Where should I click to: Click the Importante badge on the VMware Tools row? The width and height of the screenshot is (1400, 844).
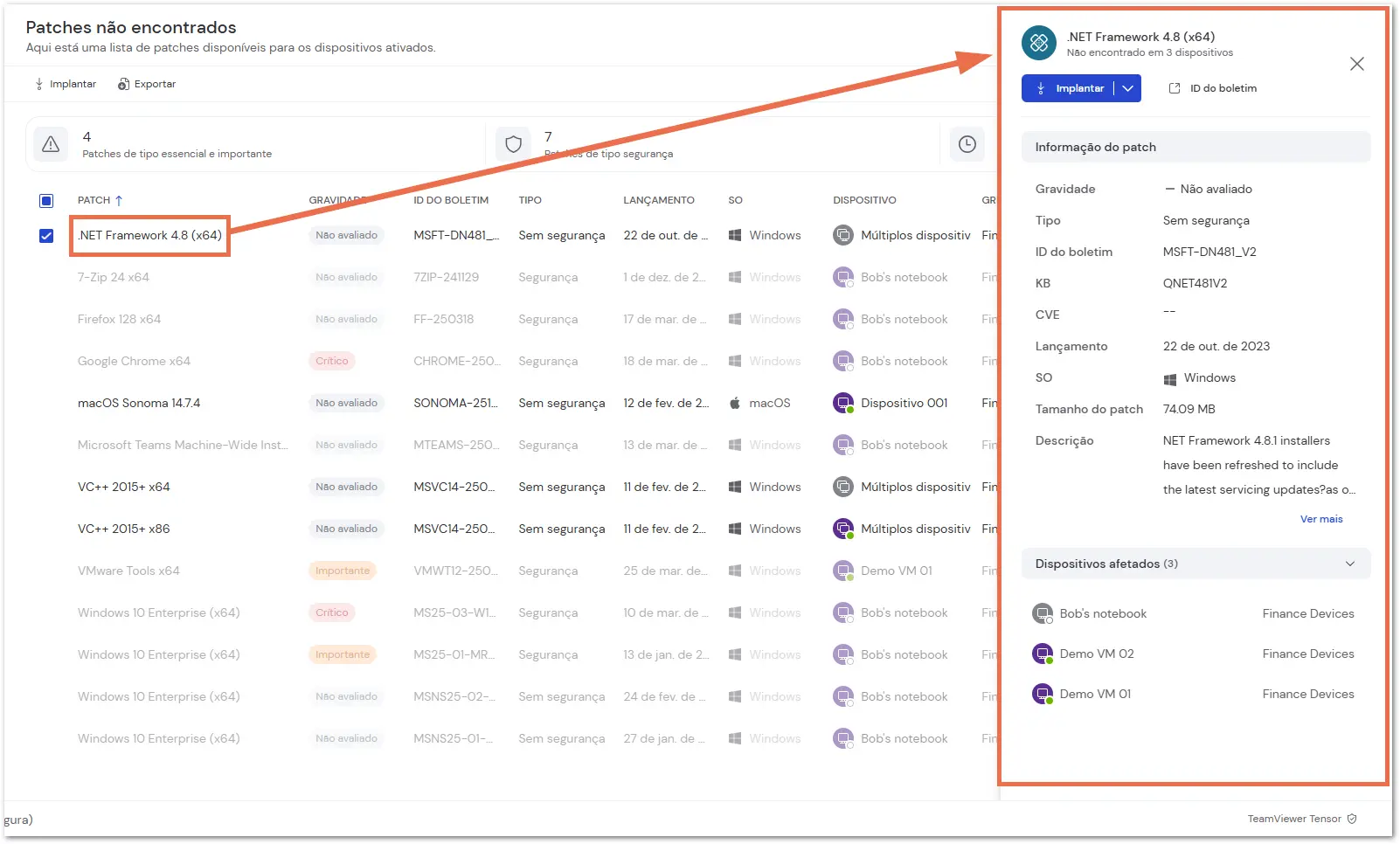pos(343,571)
